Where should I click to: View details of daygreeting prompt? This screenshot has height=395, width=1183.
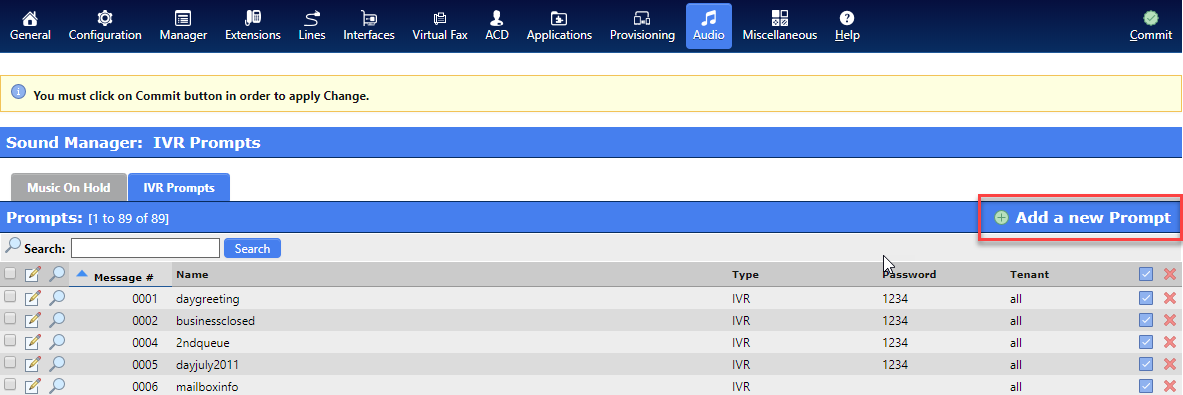[x=57, y=298]
